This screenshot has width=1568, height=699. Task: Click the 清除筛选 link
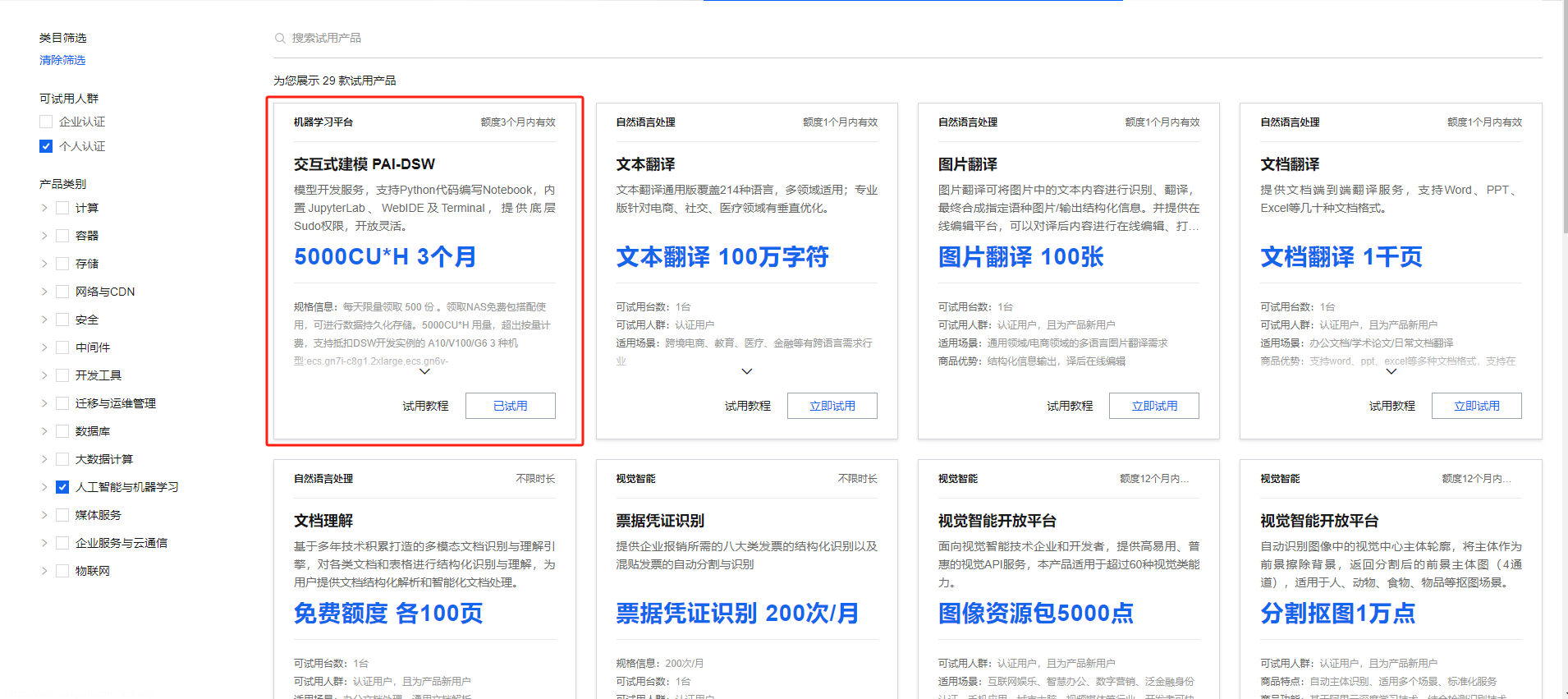point(62,60)
